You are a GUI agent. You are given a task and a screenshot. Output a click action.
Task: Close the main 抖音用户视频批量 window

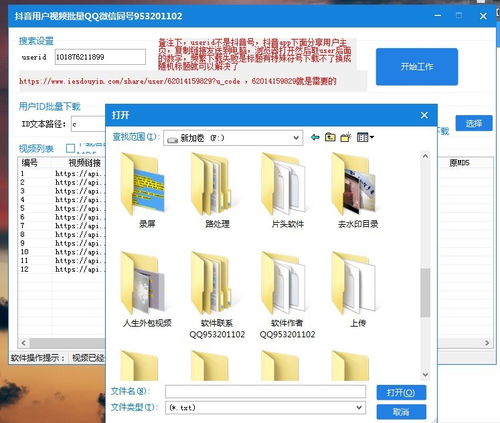(483, 16)
